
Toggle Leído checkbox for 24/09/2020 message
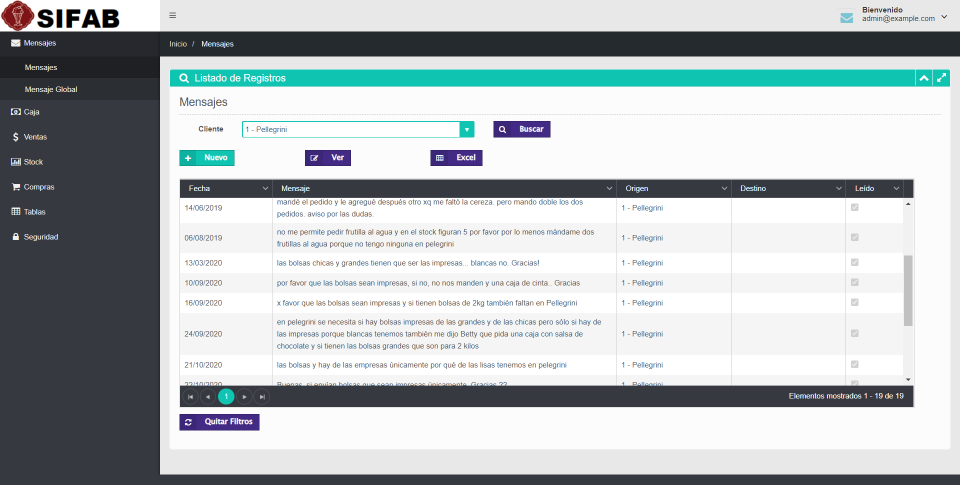point(853,333)
